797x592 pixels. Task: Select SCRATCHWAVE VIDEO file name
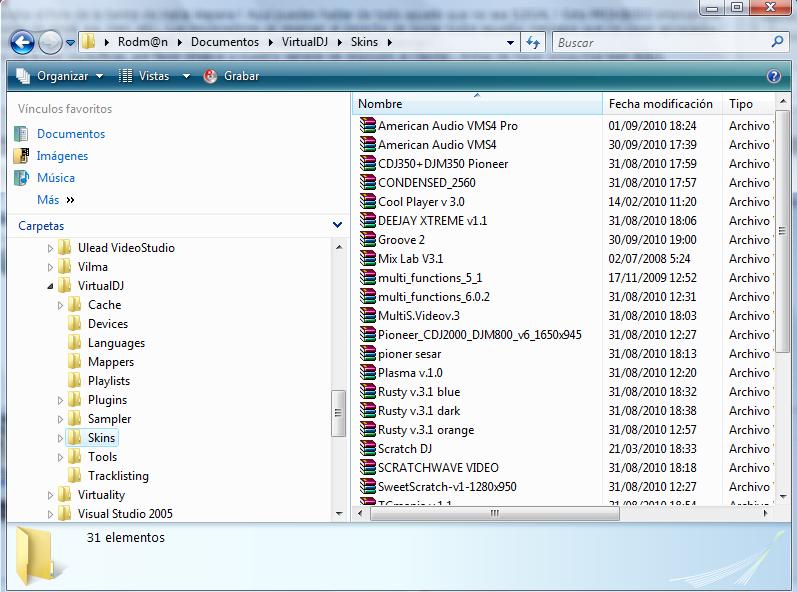coord(438,468)
